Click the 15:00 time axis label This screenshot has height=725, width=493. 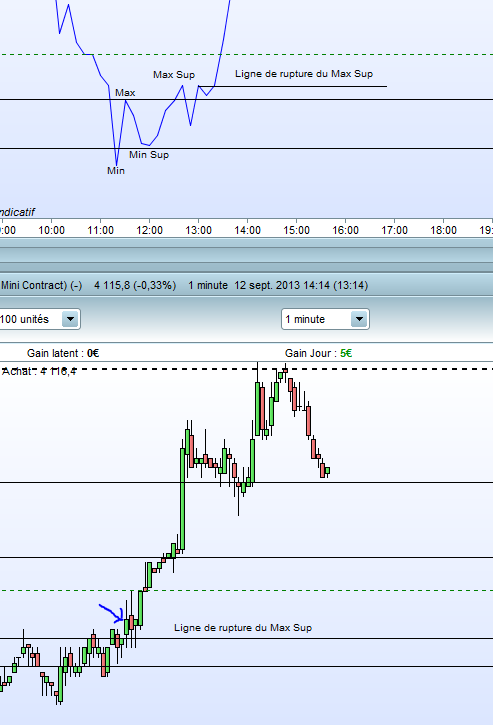click(296, 230)
